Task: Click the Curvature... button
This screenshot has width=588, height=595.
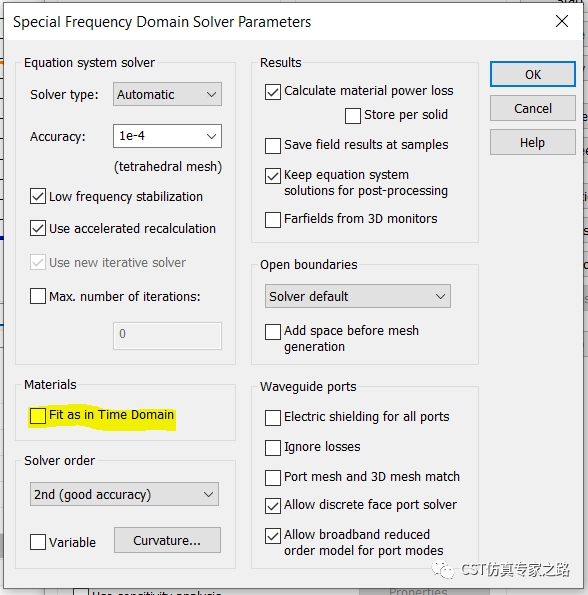Action: pyautogui.click(x=167, y=540)
